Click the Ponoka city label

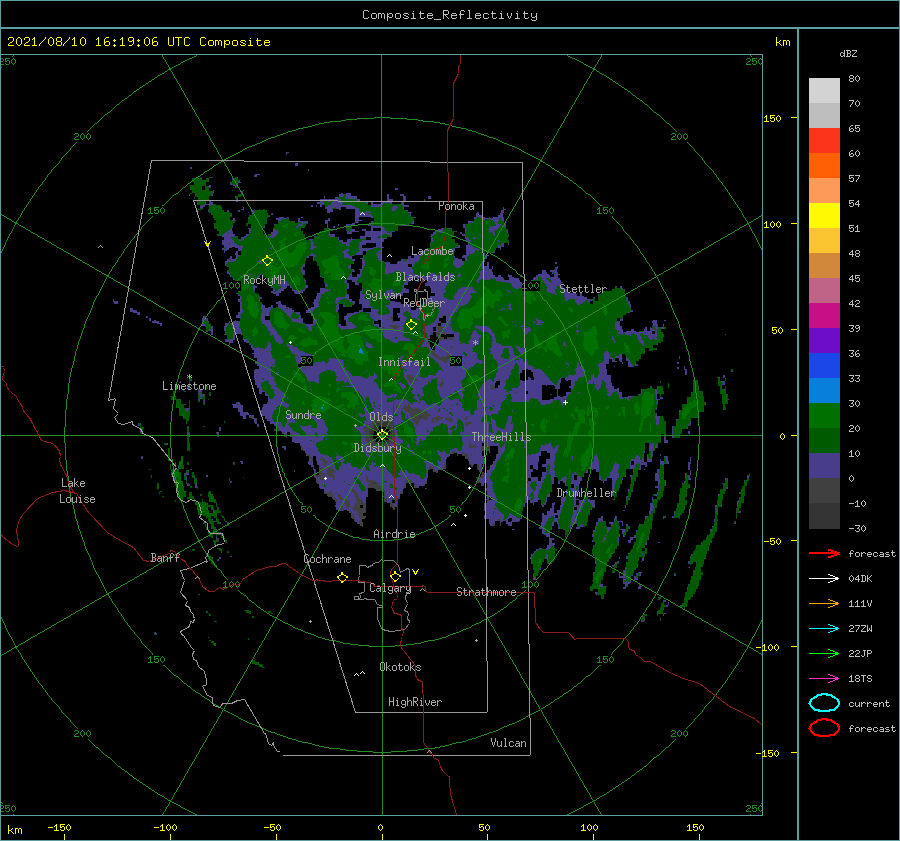tap(456, 206)
